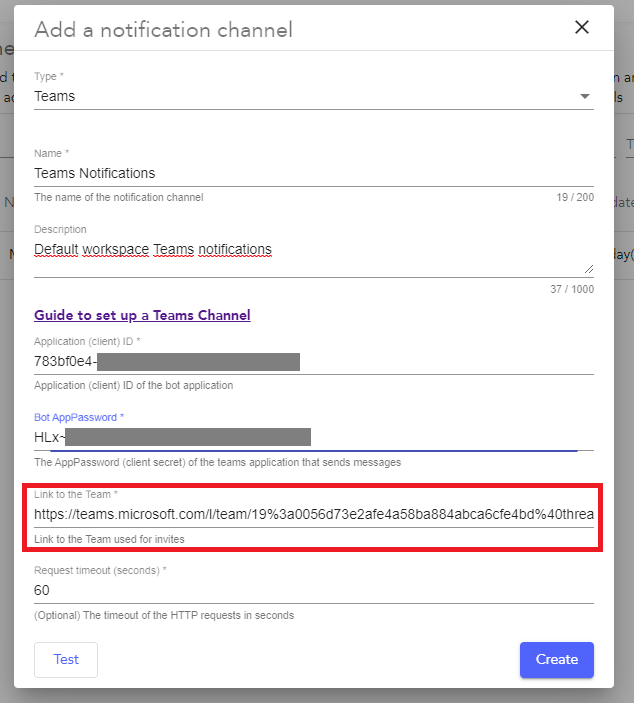Image resolution: width=634 pixels, height=703 pixels.
Task: Click the Description text area
Action: pos(314,258)
